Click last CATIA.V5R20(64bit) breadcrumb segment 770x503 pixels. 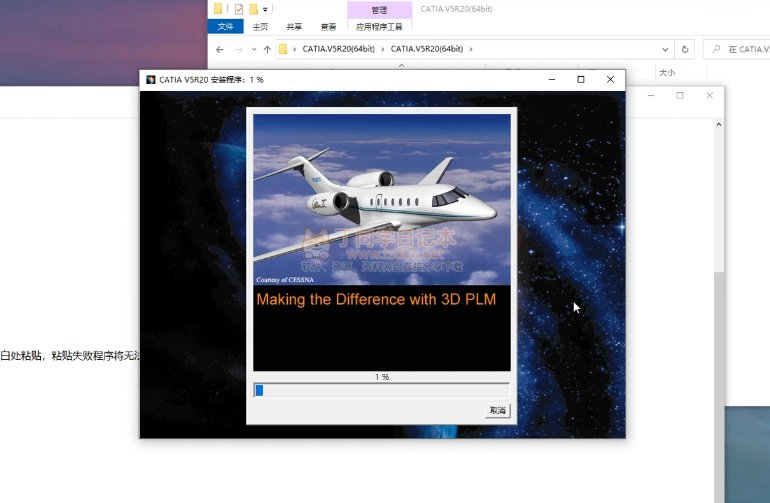(x=427, y=49)
